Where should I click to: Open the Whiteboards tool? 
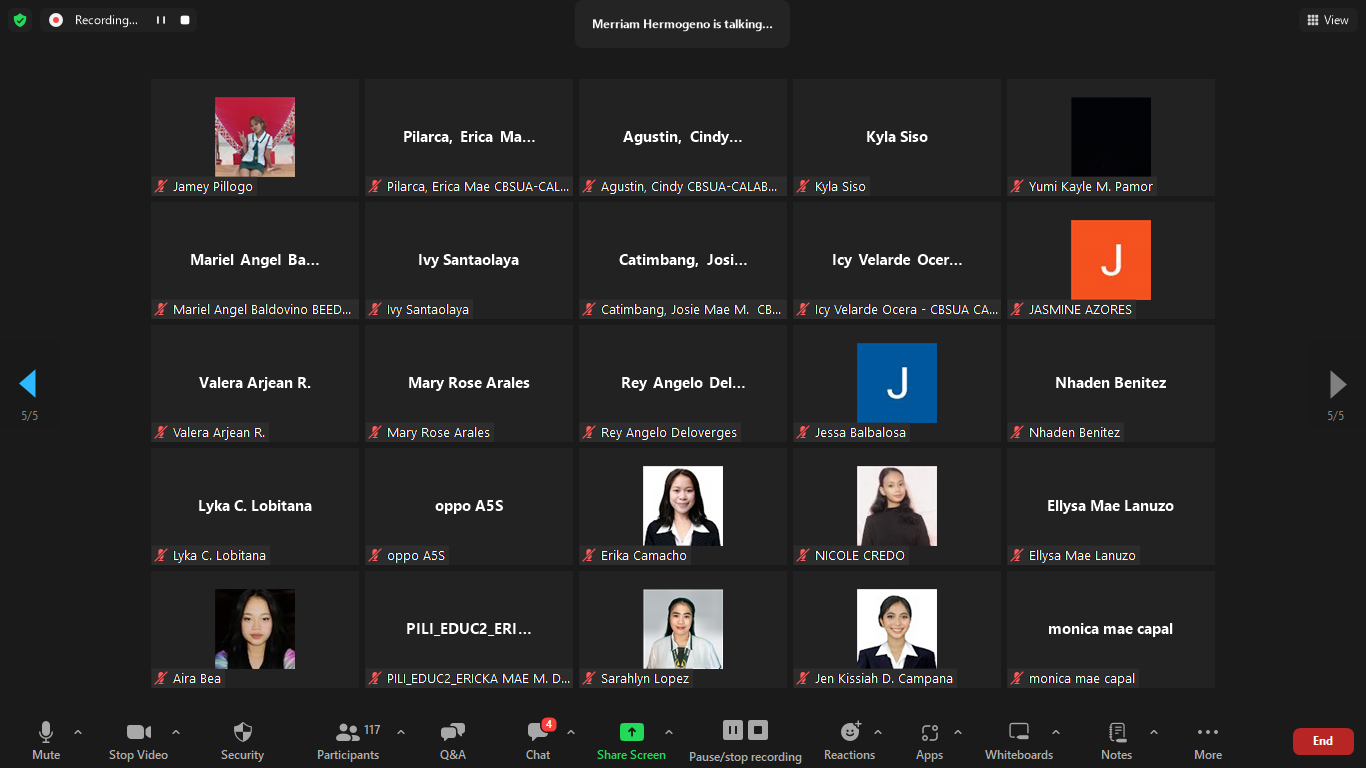1018,740
